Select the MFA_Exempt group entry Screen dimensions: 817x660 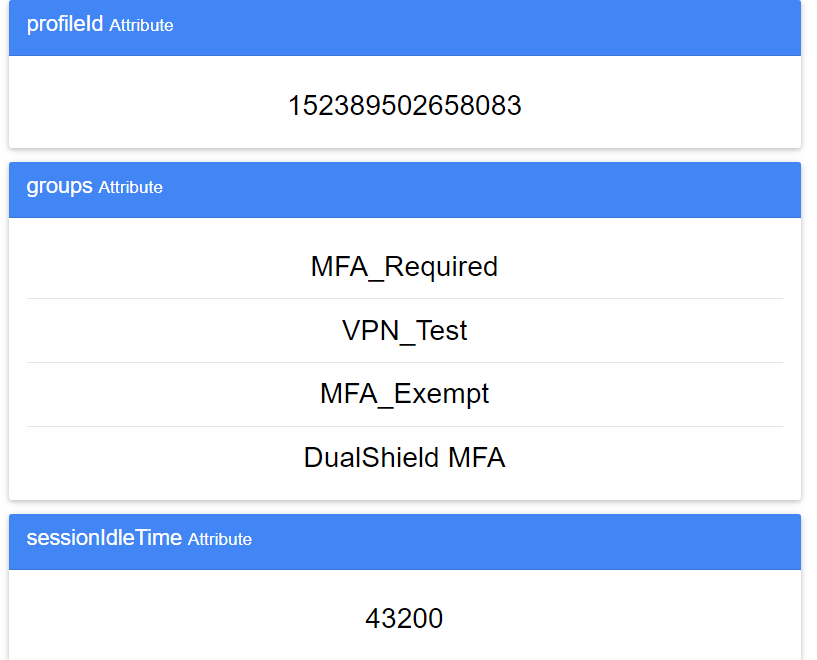click(x=404, y=394)
